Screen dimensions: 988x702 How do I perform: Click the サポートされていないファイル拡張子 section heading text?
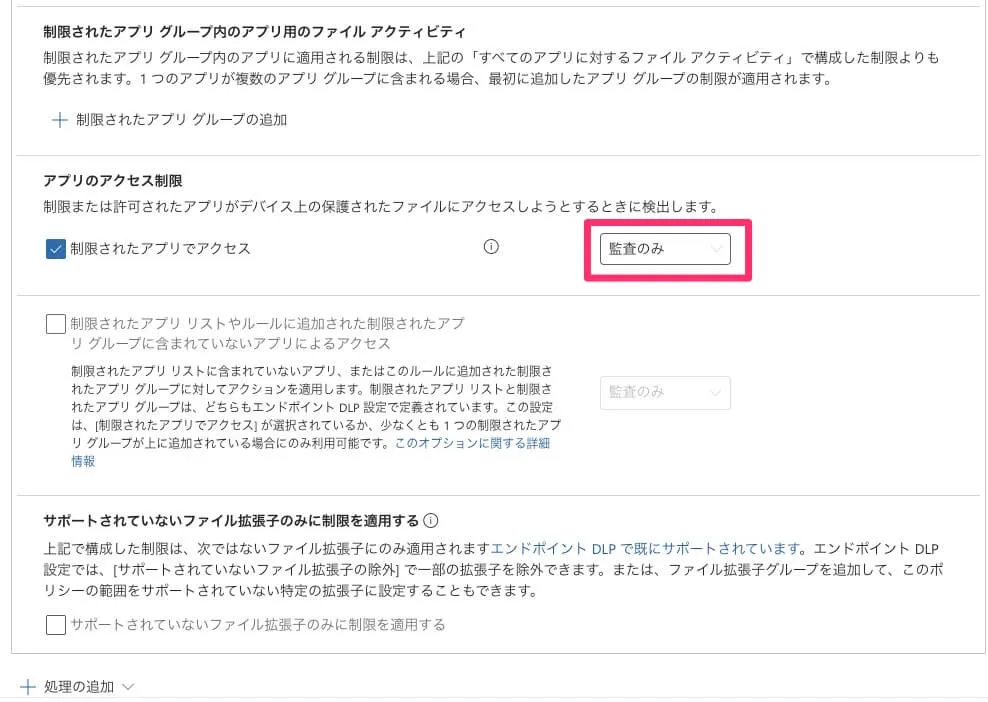pyautogui.click(x=231, y=521)
